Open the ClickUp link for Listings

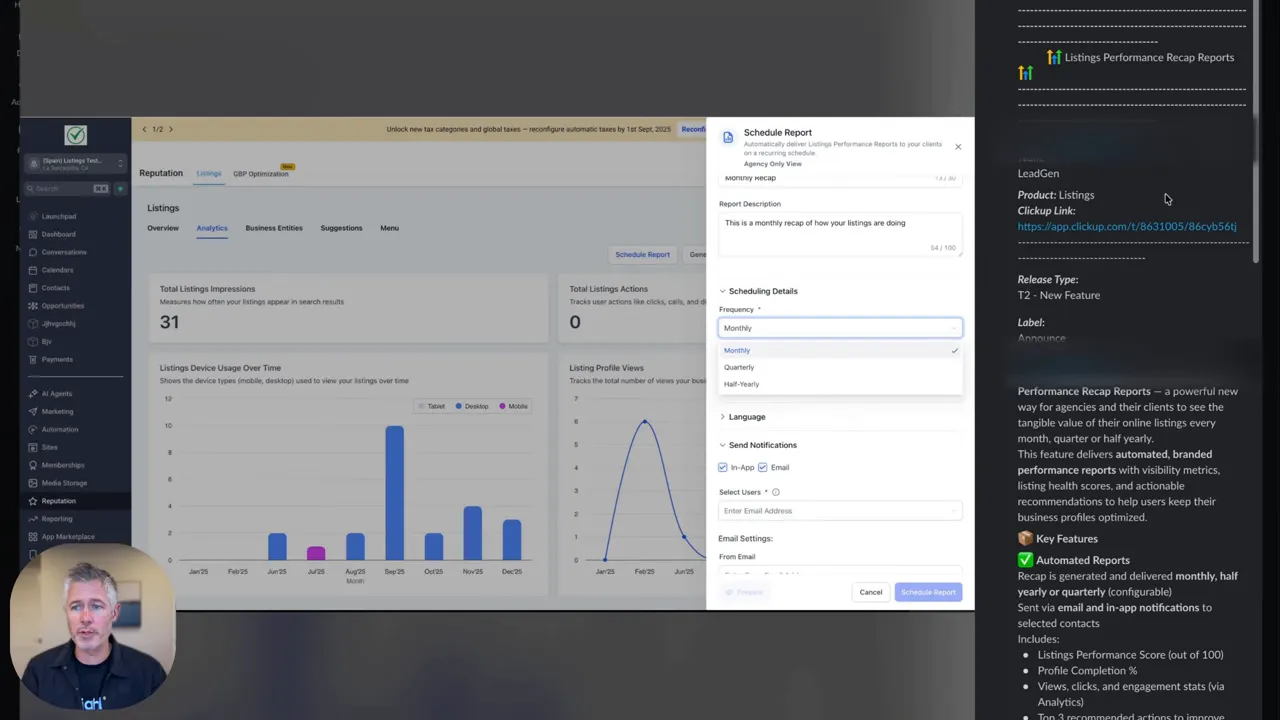pos(1127,226)
